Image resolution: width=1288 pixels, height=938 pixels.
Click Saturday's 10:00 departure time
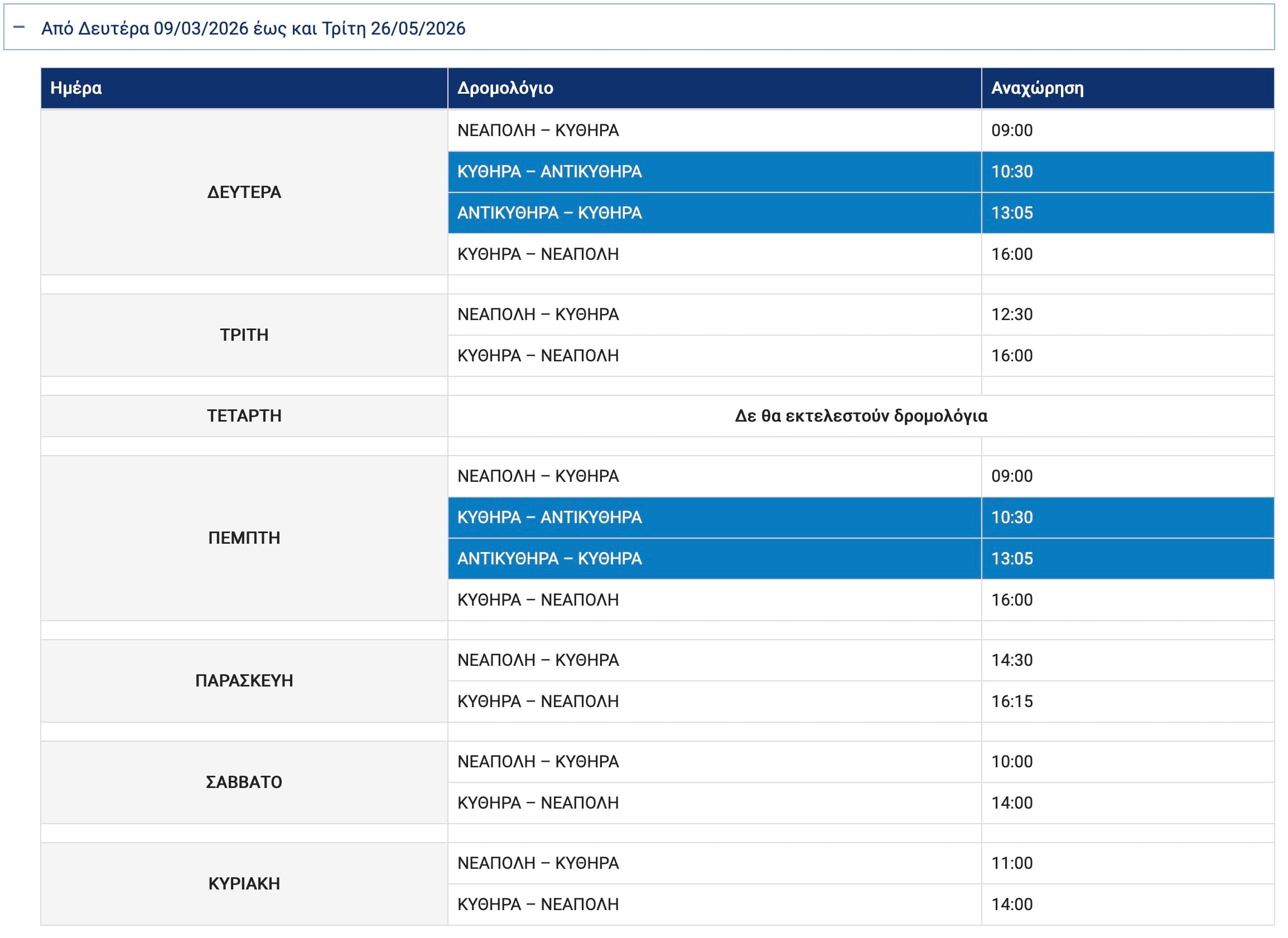point(1011,762)
